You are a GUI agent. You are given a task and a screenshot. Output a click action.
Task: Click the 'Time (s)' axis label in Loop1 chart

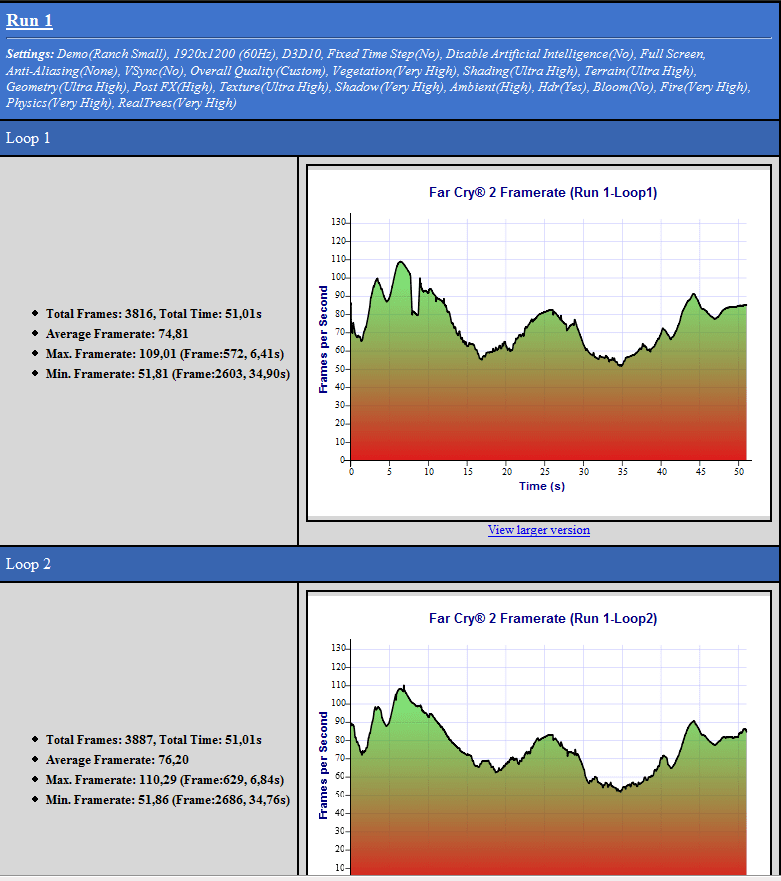(x=542, y=486)
